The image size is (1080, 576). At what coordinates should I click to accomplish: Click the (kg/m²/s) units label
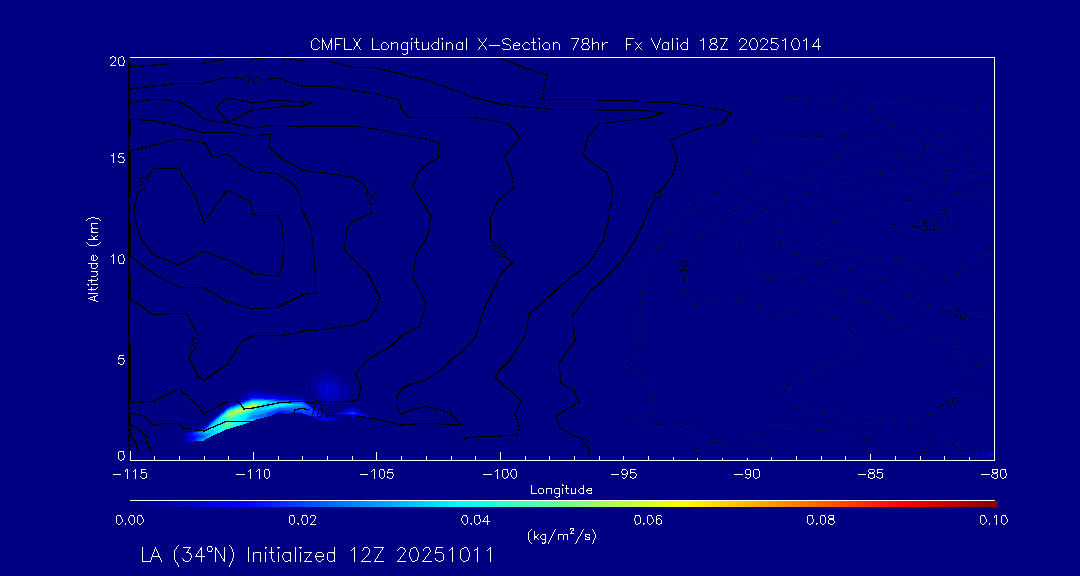(x=561, y=535)
